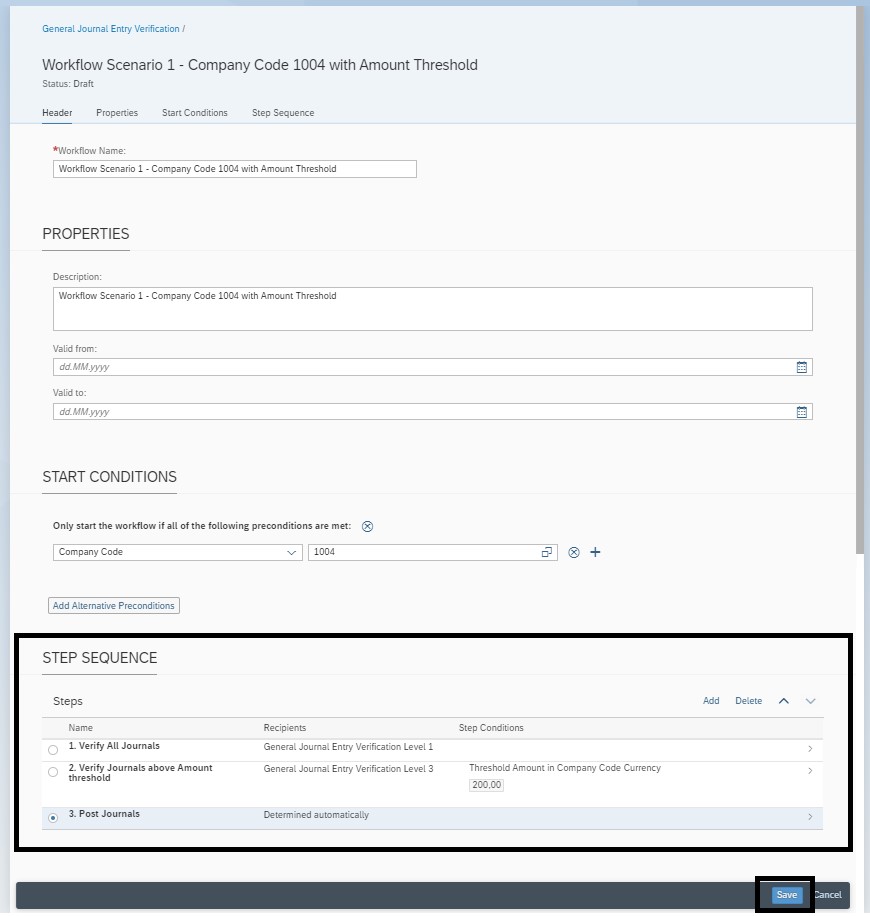Click the precondition value field 1004

coord(432,552)
